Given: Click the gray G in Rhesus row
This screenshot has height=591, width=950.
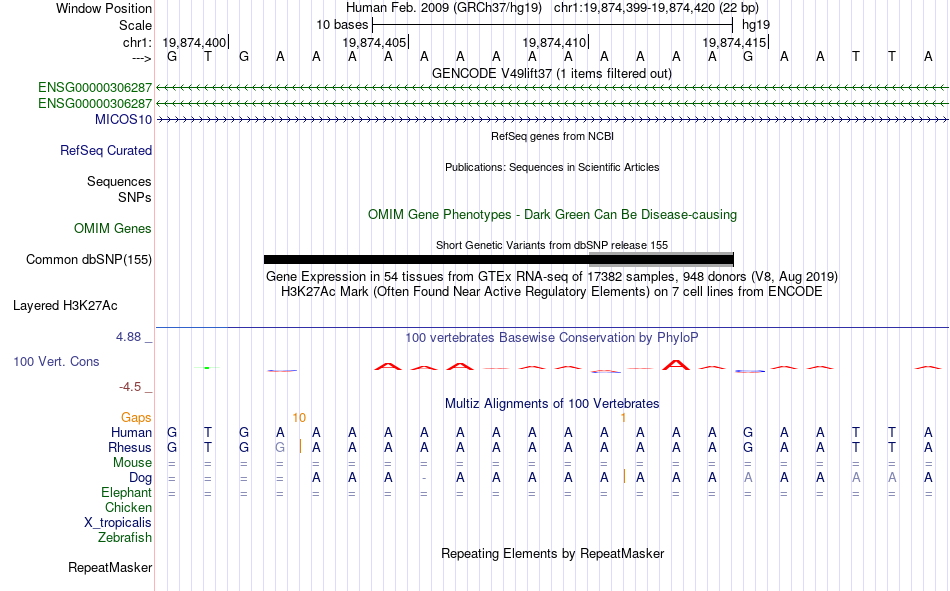Looking at the screenshot, I should pyautogui.click(x=280, y=447).
